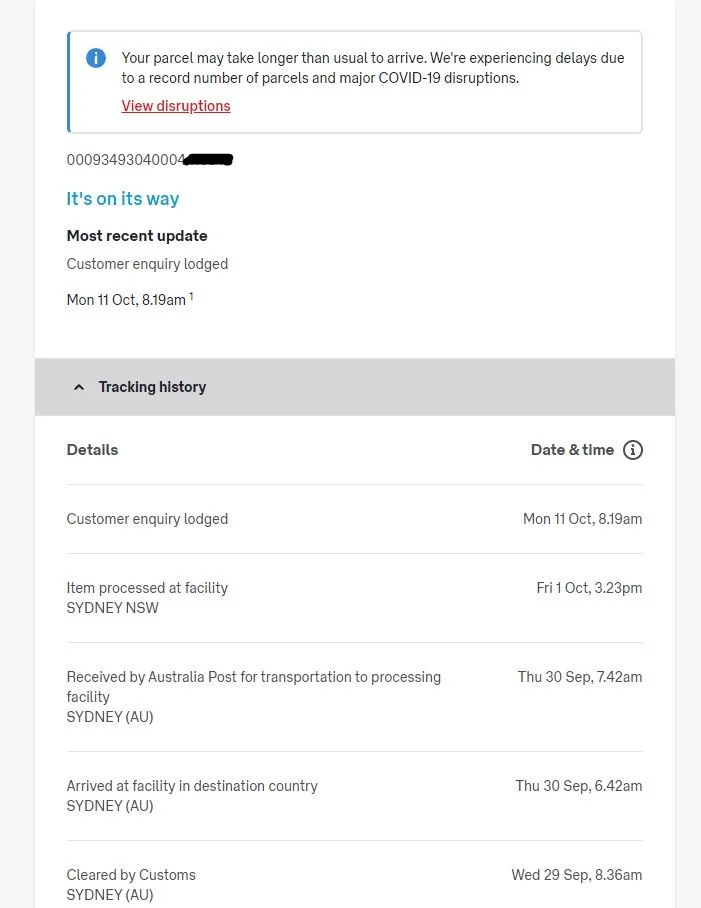Click the parcel tracking number
This screenshot has height=908, width=701.
tap(126, 160)
